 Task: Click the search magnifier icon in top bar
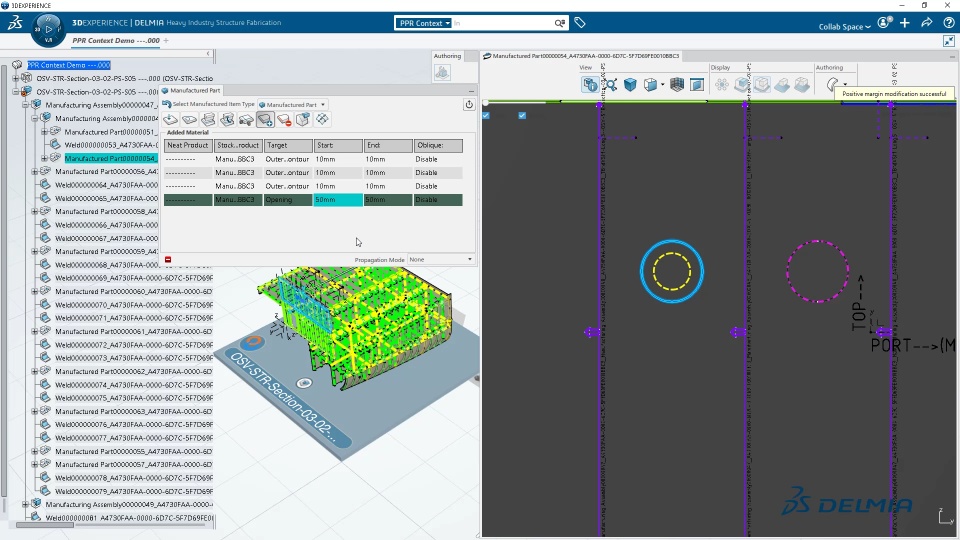560,23
